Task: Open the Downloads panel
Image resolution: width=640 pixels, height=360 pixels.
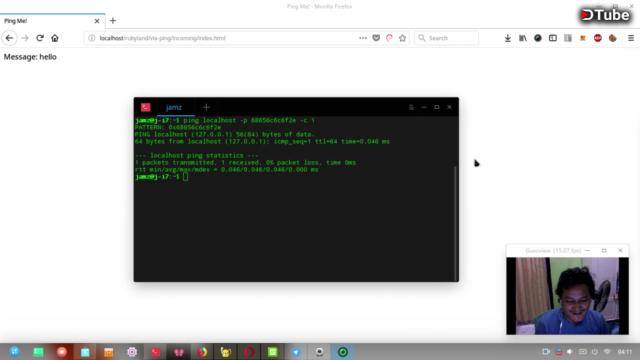Action: coord(508,38)
